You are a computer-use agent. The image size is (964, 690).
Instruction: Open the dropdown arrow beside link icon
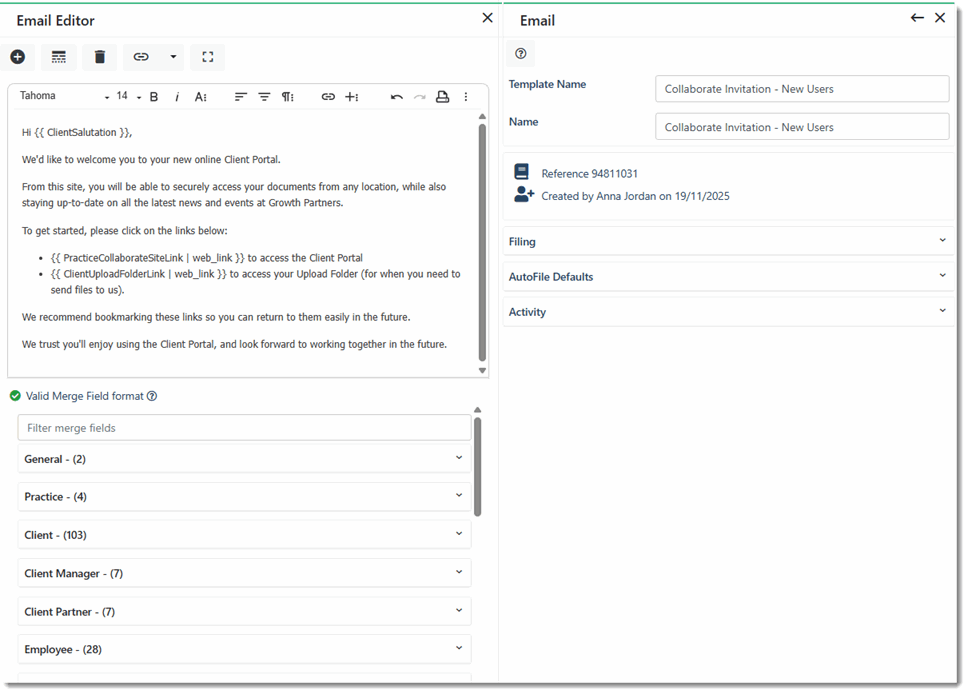click(173, 57)
